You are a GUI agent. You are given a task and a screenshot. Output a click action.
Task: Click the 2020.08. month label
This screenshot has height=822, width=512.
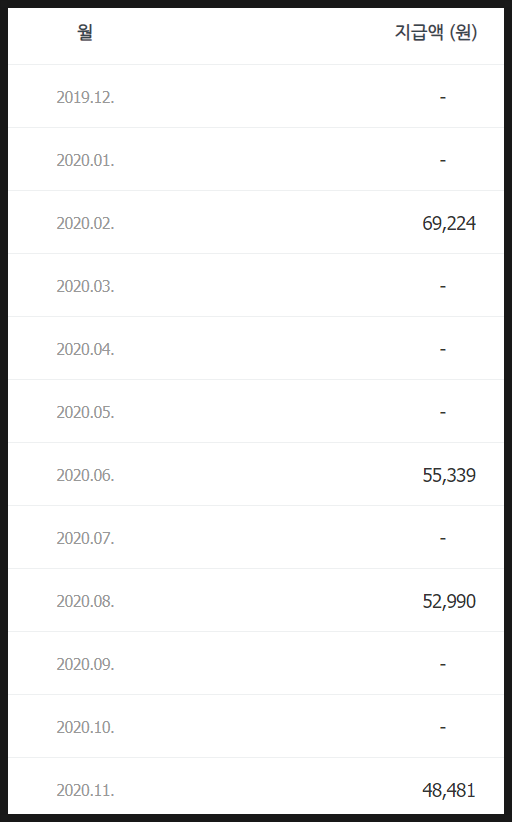[85, 601]
